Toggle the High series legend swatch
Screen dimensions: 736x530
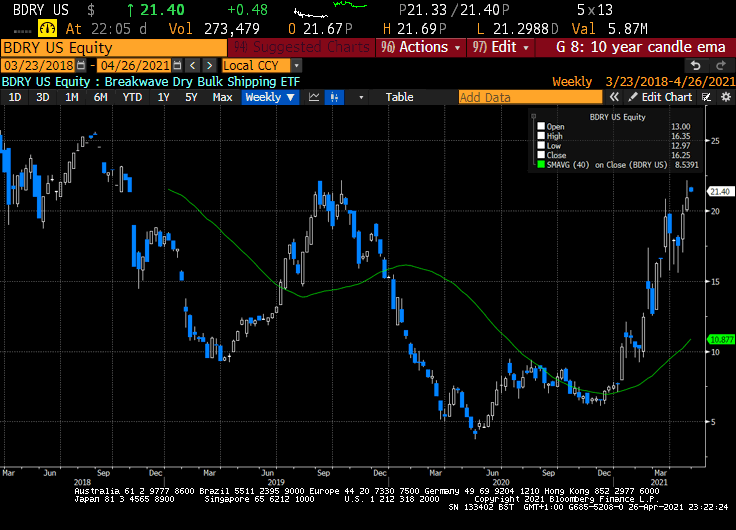click(541, 136)
